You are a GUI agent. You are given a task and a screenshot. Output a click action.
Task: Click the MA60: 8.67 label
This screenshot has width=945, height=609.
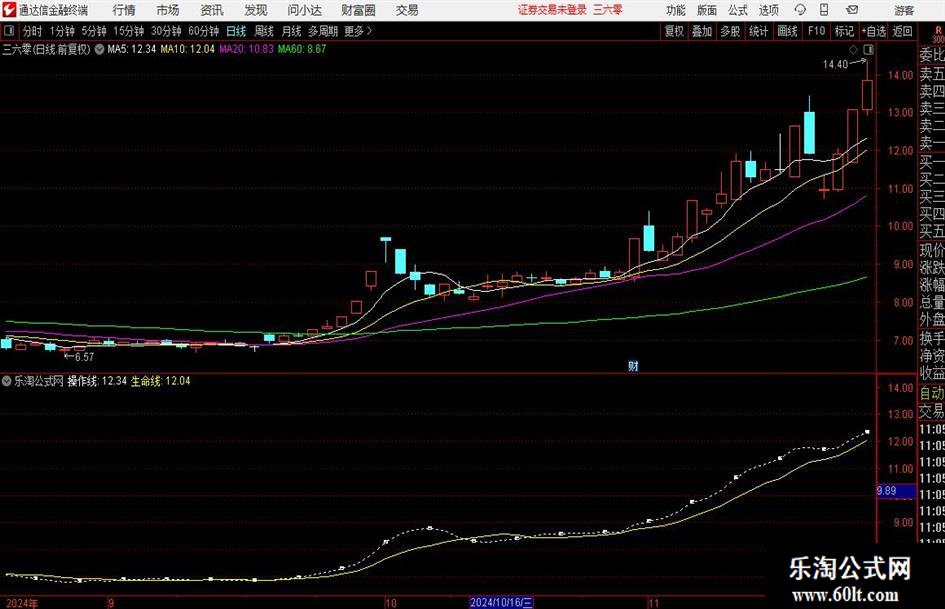(302, 49)
